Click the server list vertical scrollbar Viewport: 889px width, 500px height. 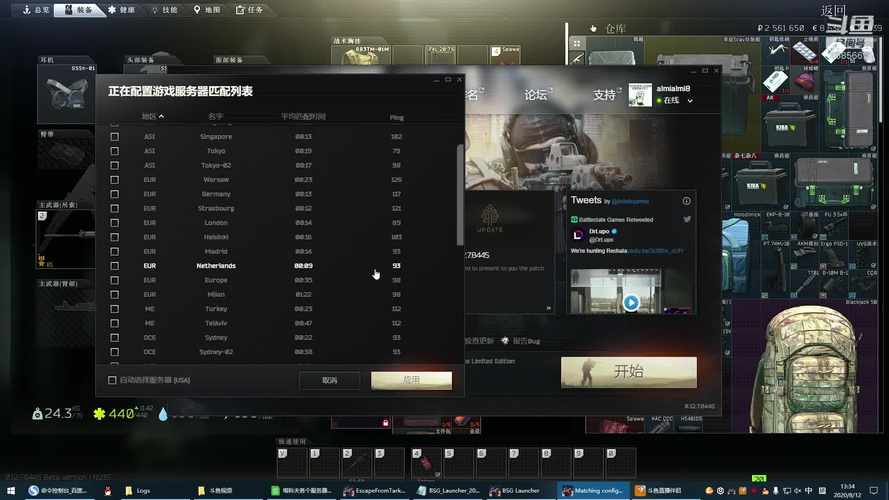(460, 195)
